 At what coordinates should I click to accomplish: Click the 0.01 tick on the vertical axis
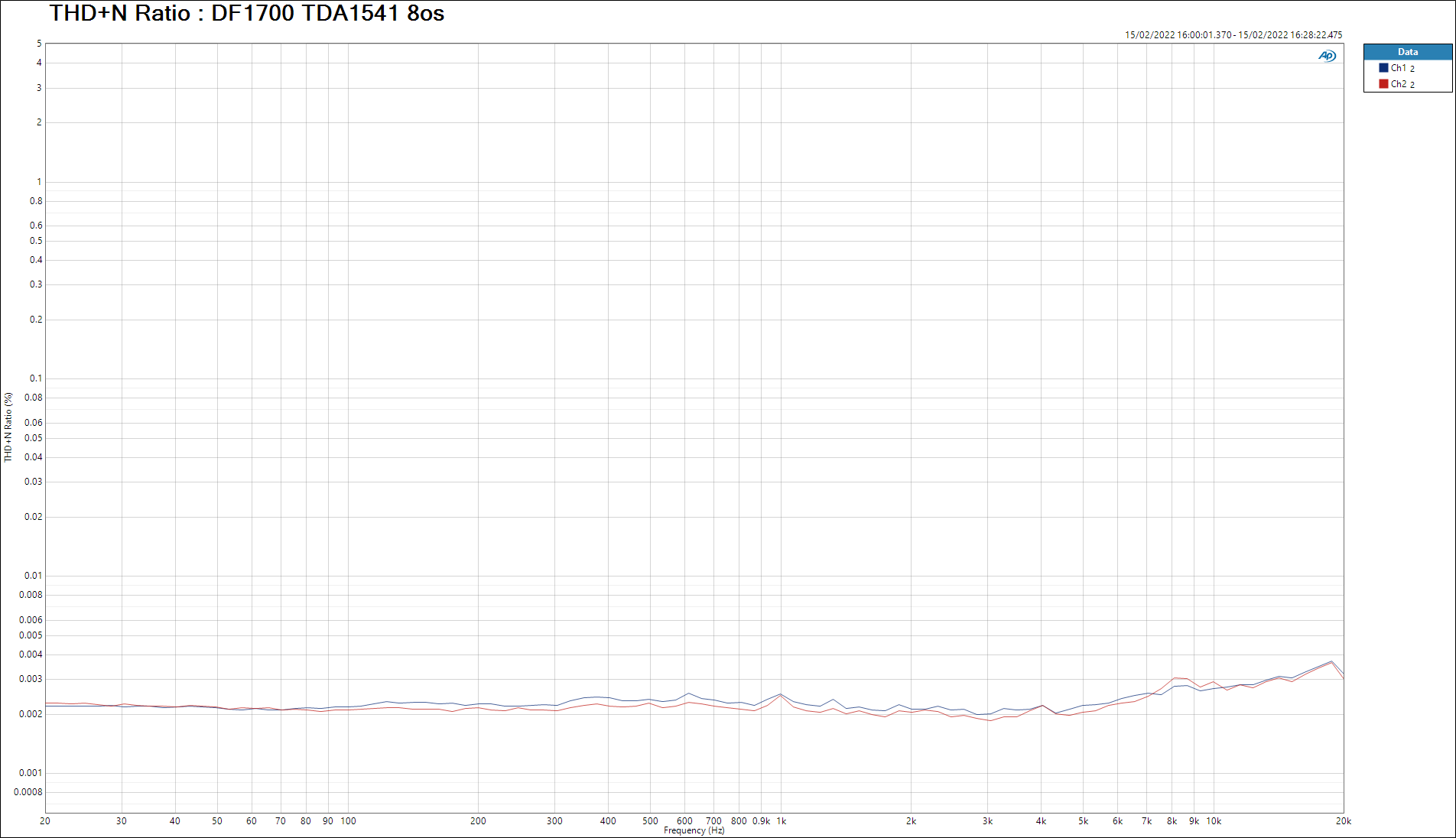34,576
